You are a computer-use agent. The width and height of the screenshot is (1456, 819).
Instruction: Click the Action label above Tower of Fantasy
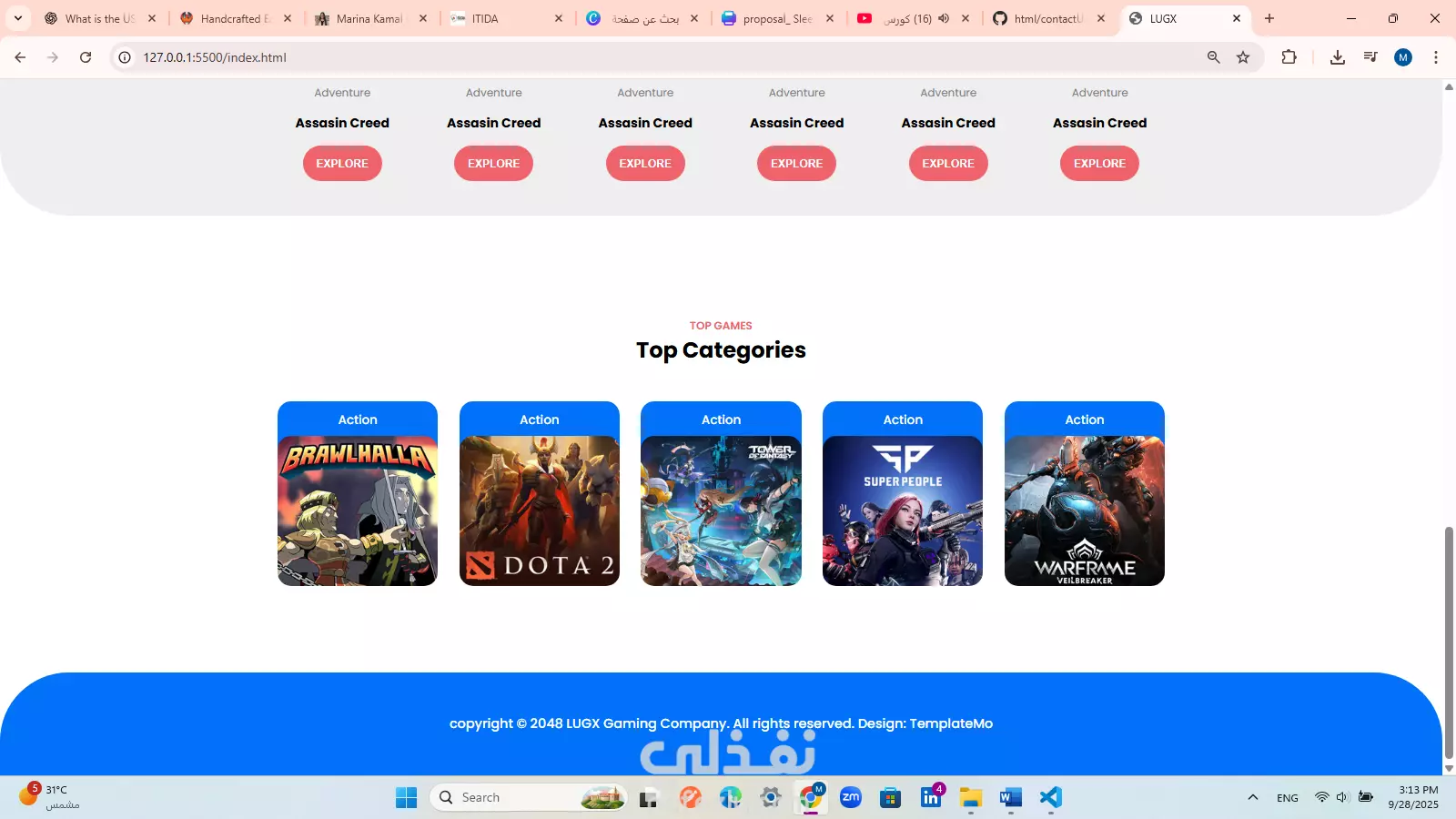721,420
